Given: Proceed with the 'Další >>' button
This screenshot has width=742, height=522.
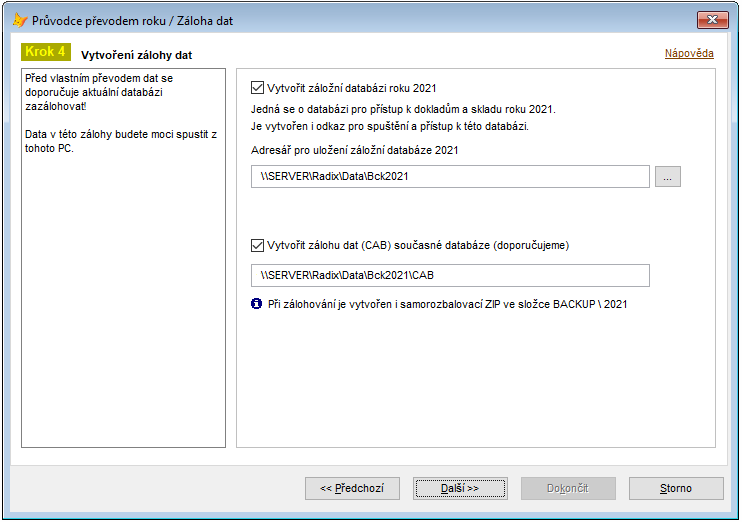Looking at the screenshot, I should [460, 488].
